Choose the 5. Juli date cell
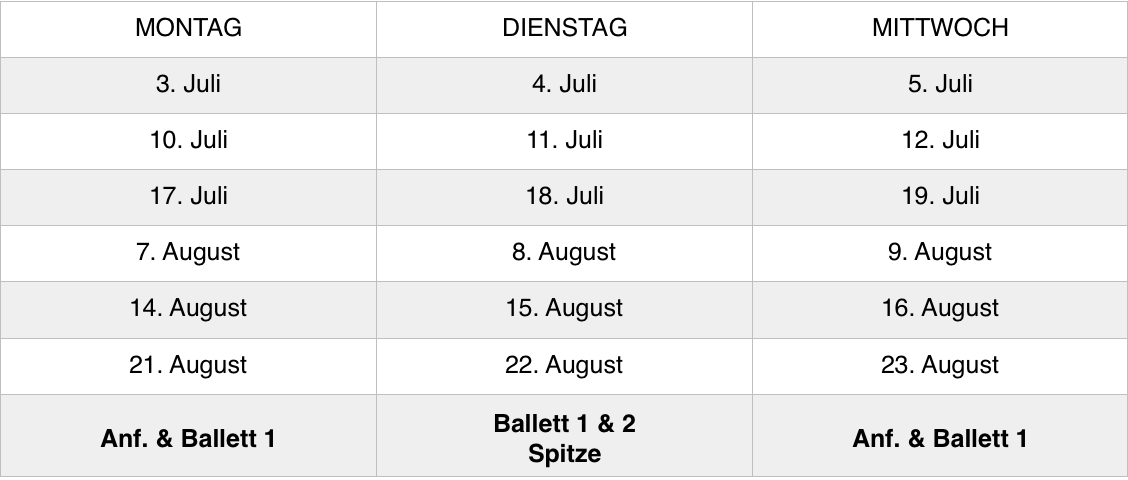The height and width of the screenshot is (480, 1128). [940, 85]
